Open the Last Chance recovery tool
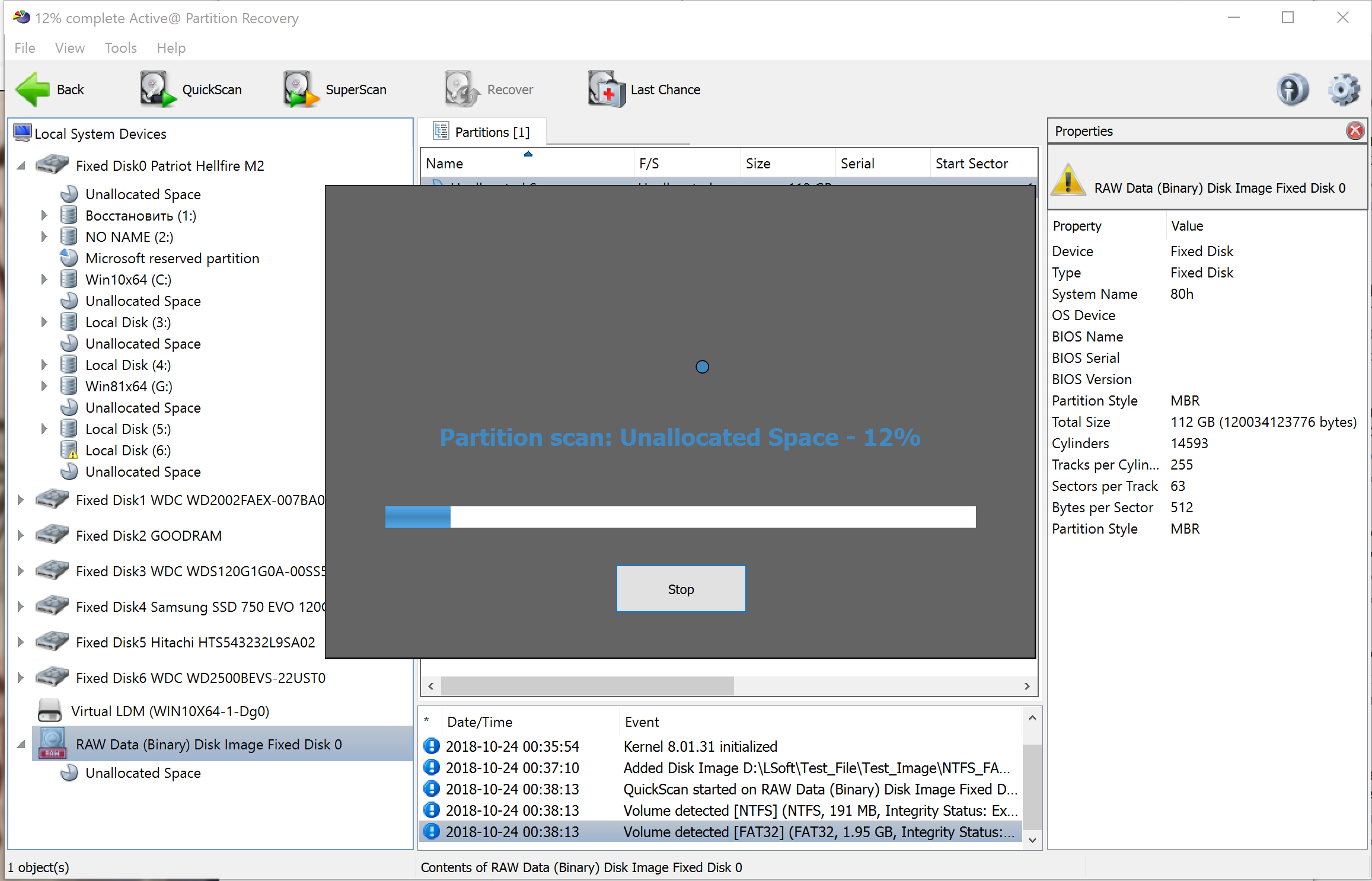The width and height of the screenshot is (1372, 881). 644,90
